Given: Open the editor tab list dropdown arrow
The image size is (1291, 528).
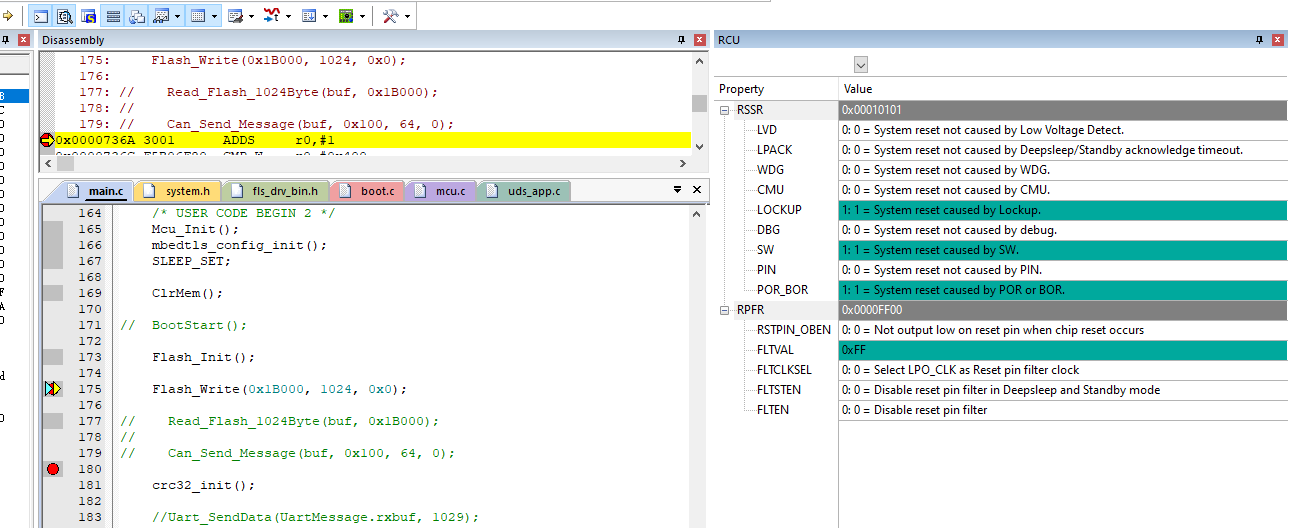Looking at the screenshot, I should 677,189.
